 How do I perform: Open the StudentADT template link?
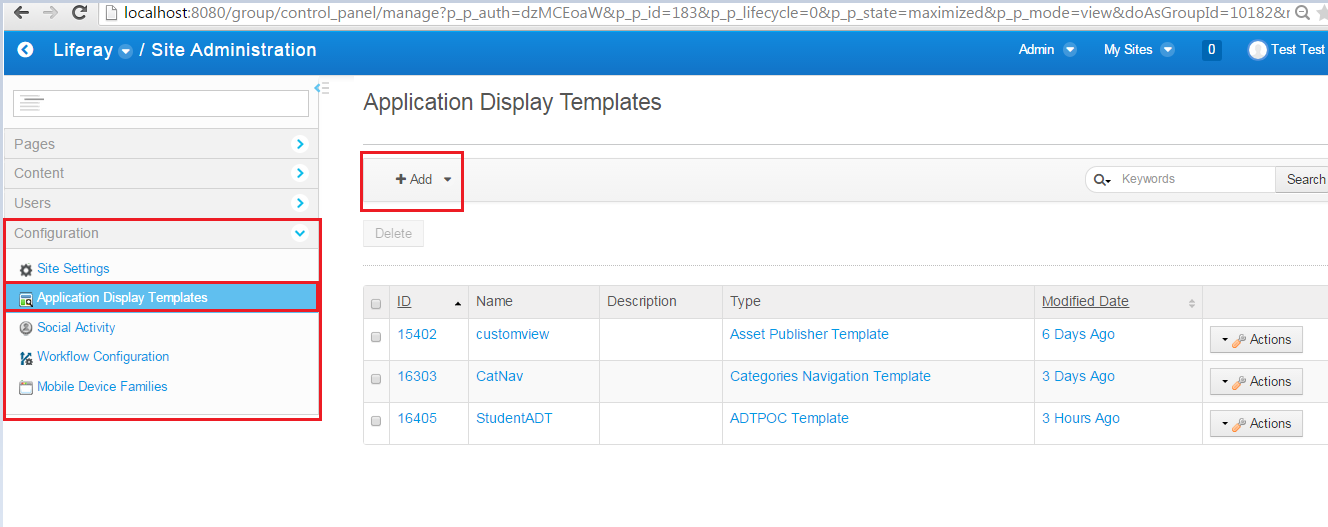coord(514,419)
